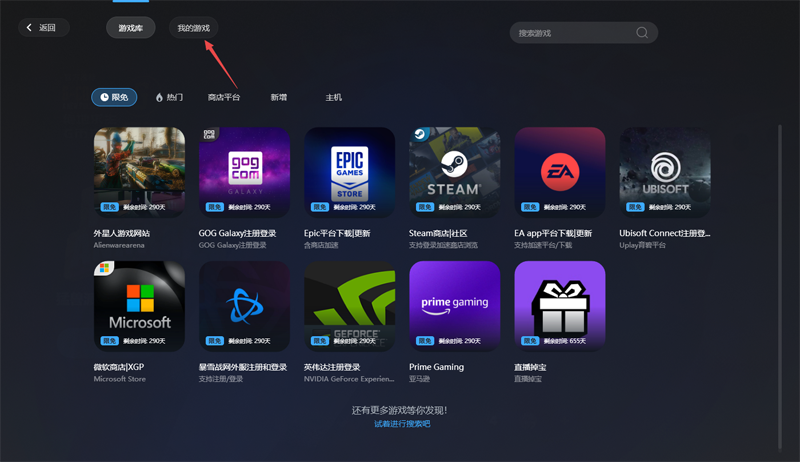Open the Battle.net tile

pyautogui.click(x=244, y=306)
